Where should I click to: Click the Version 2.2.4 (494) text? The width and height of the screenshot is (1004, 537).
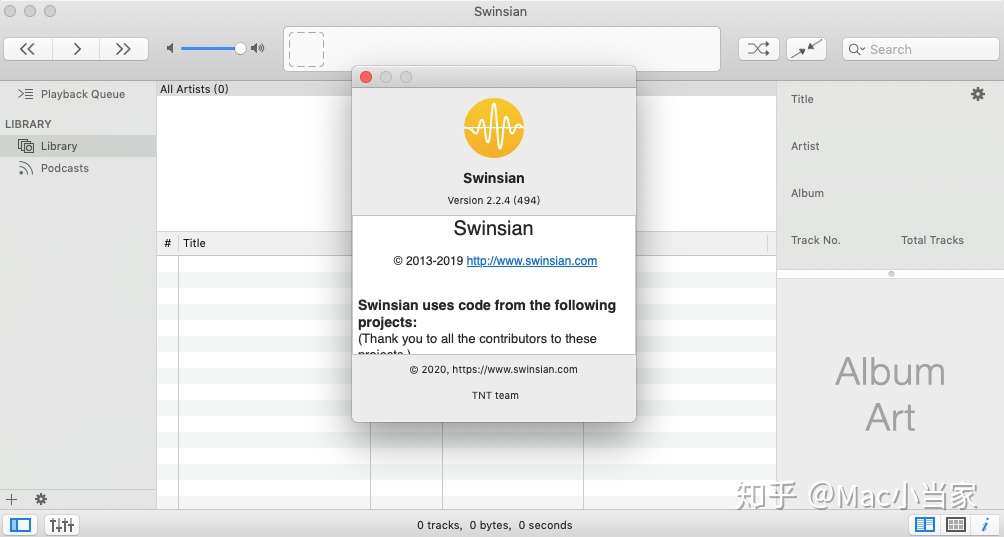point(494,200)
